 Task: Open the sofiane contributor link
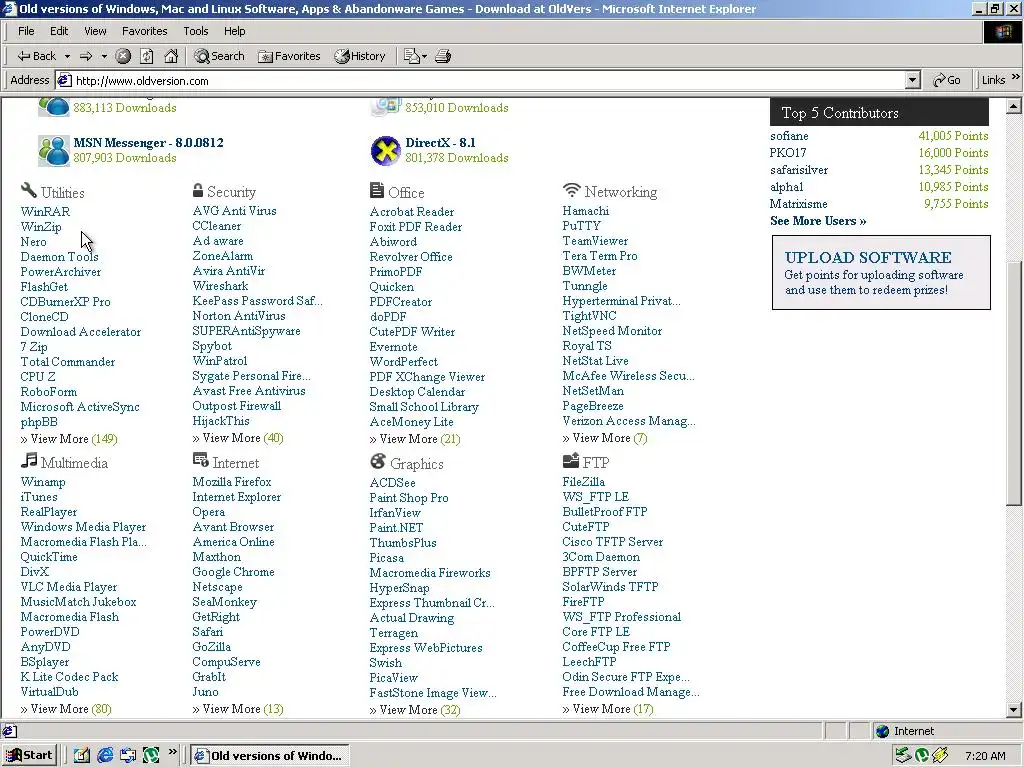click(x=789, y=136)
